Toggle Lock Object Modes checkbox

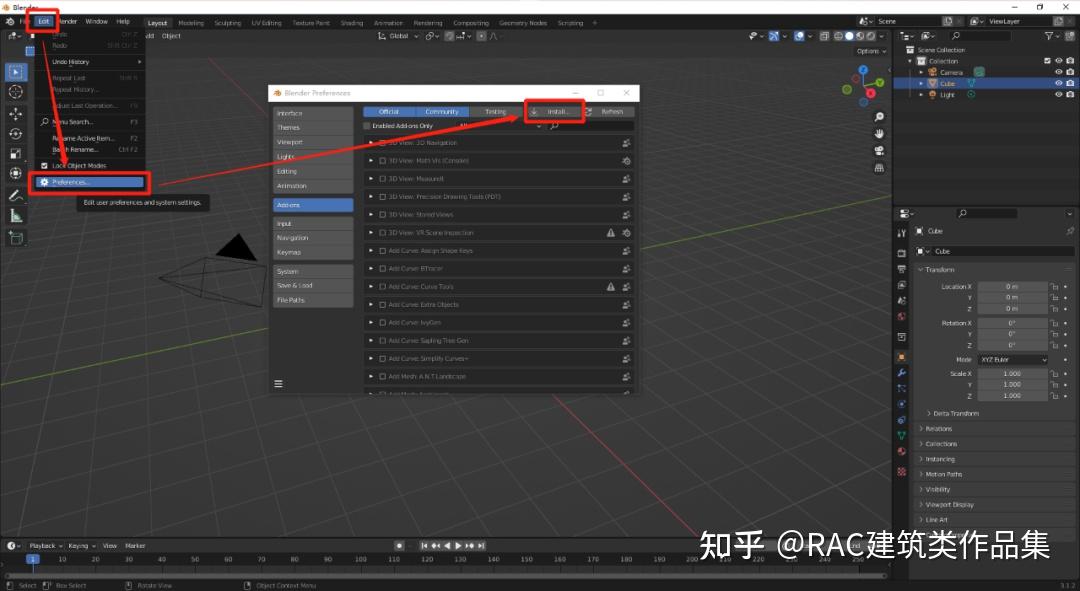point(45,165)
